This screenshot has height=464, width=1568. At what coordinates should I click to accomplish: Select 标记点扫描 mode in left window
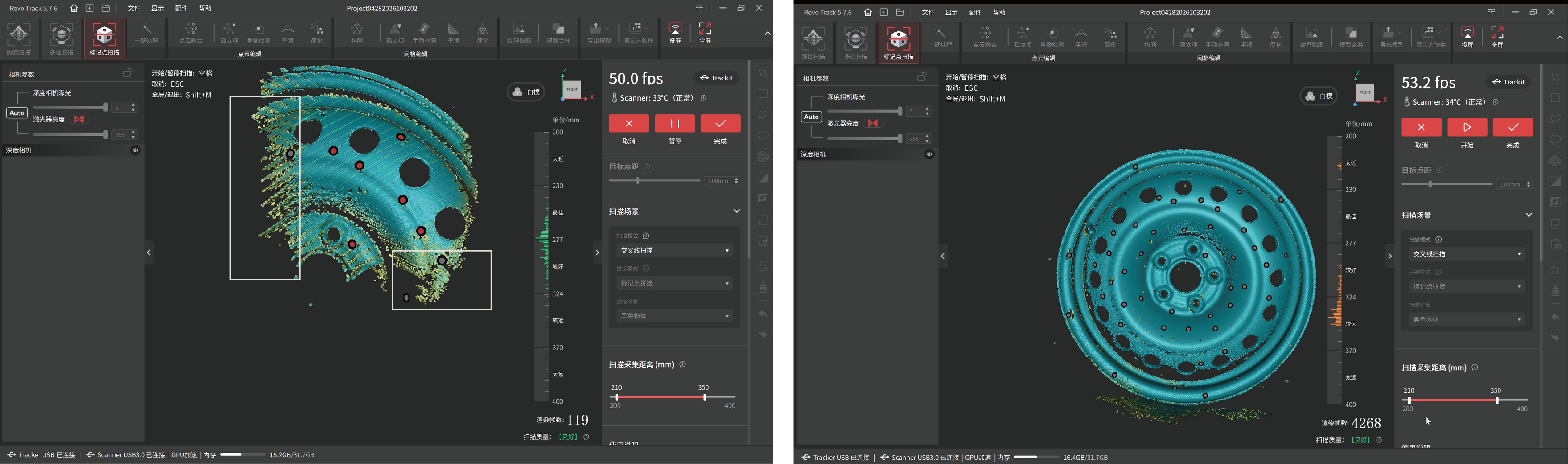[104, 39]
